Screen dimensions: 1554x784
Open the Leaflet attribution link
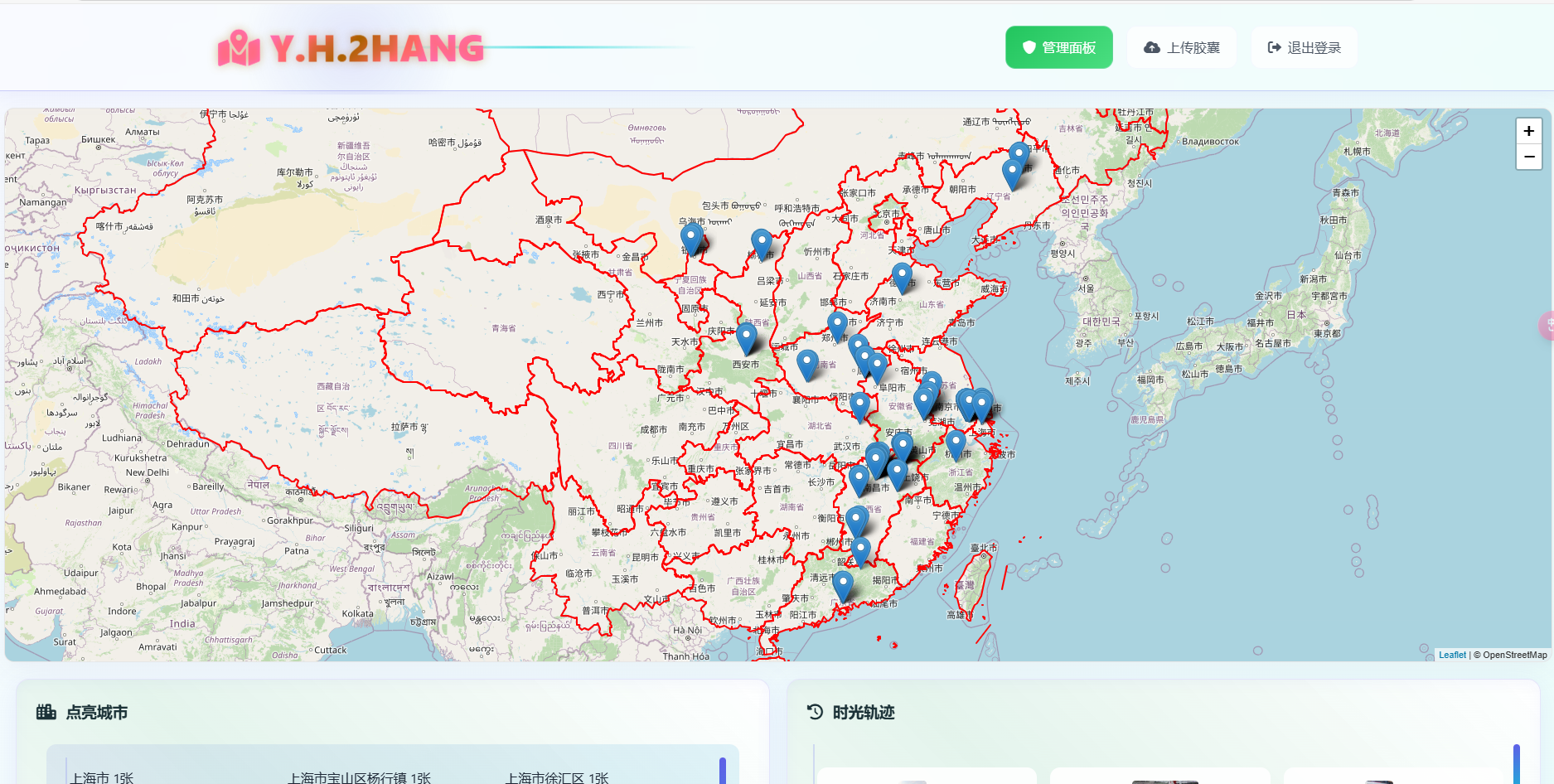pos(1451,655)
